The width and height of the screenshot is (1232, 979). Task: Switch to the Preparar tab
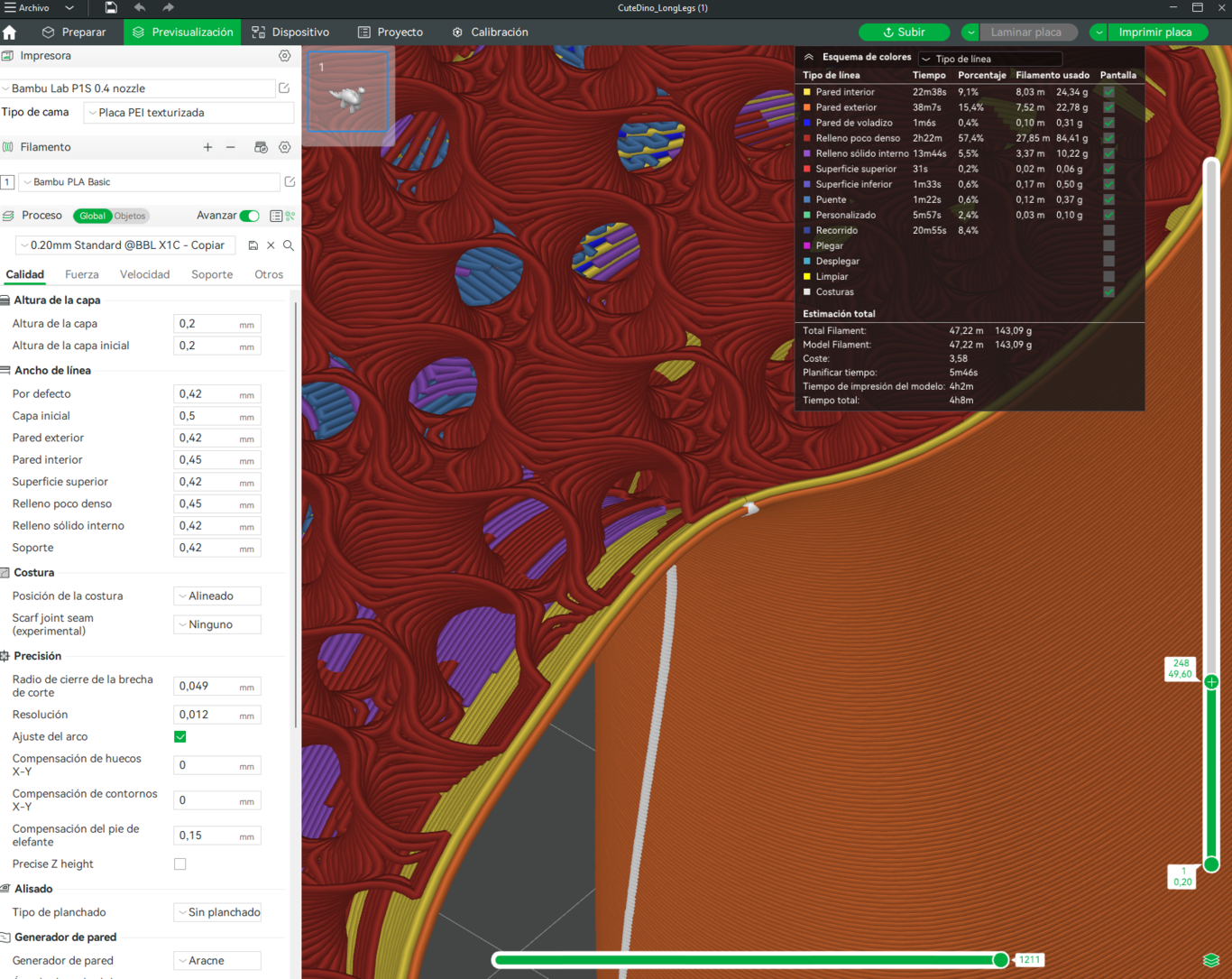[74, 32]
